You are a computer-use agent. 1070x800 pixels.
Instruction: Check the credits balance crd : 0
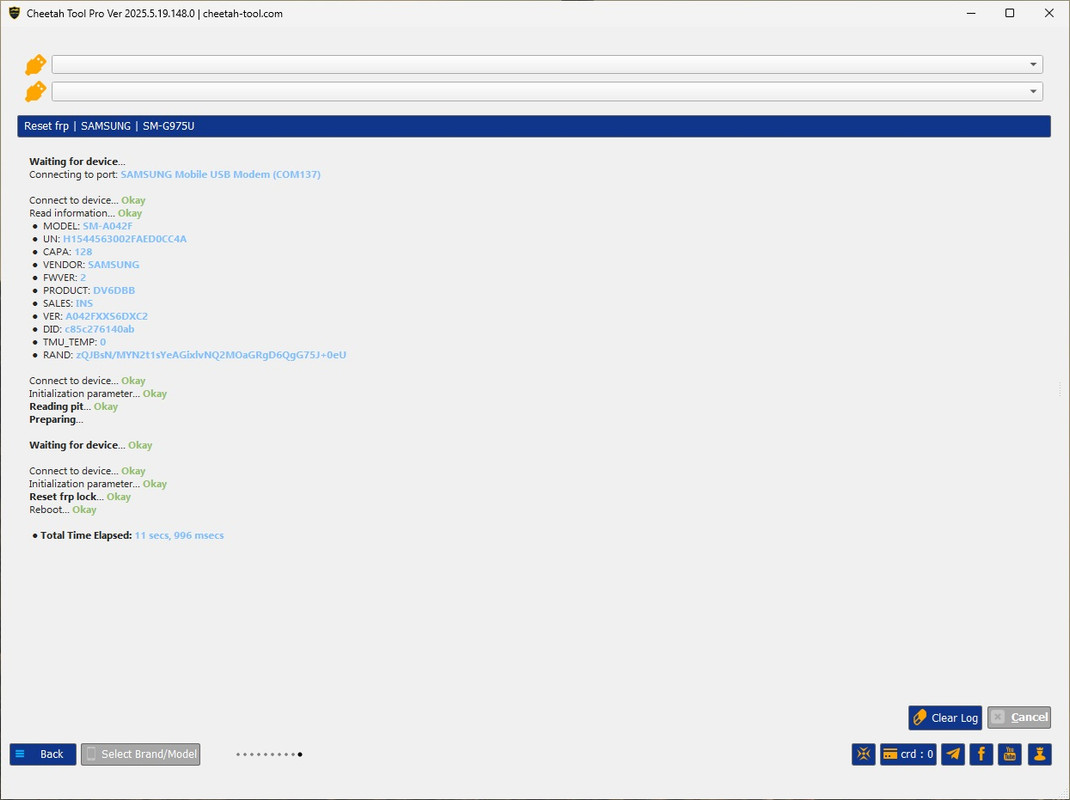point(908,754)
